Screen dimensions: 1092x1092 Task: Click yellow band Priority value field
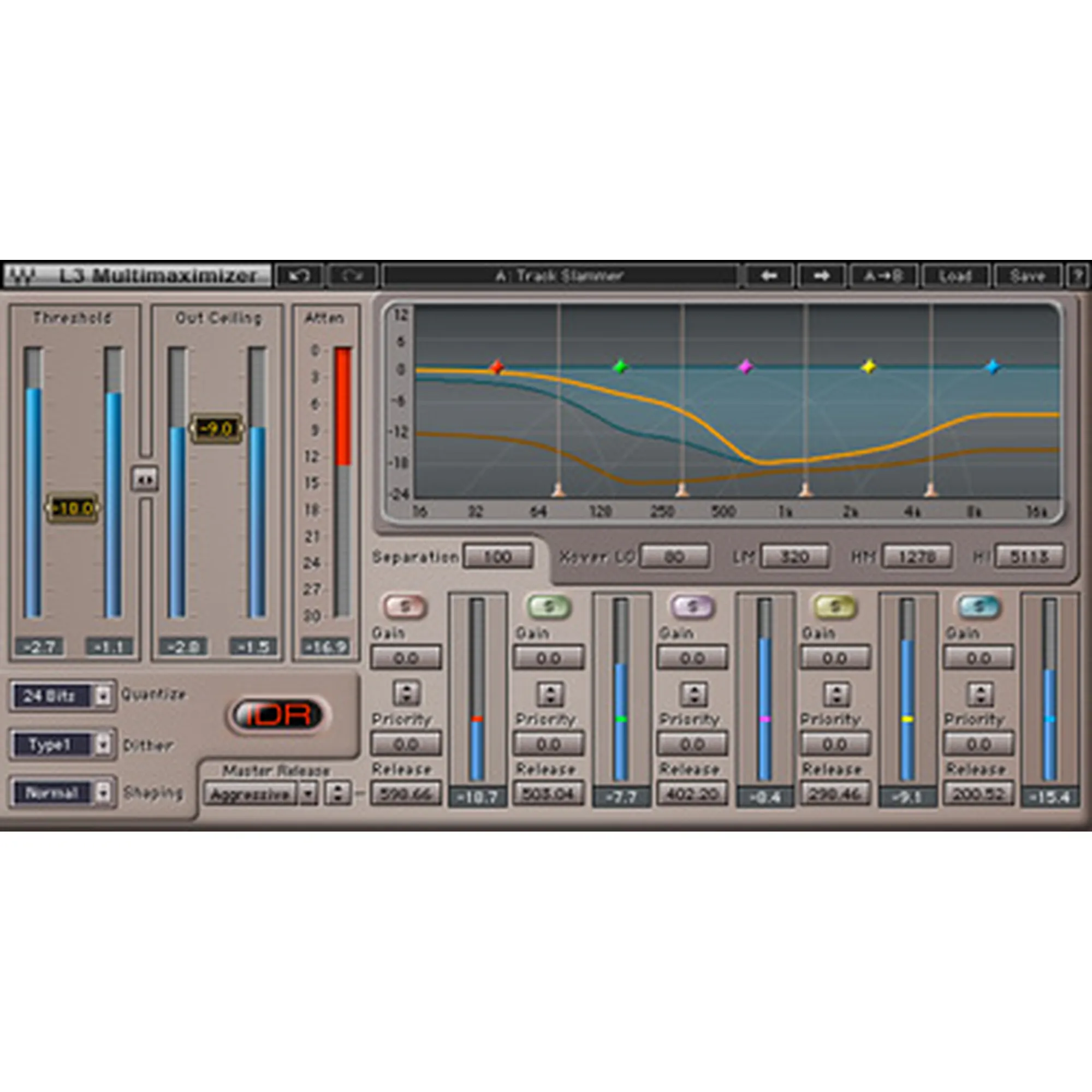[835, 744]
